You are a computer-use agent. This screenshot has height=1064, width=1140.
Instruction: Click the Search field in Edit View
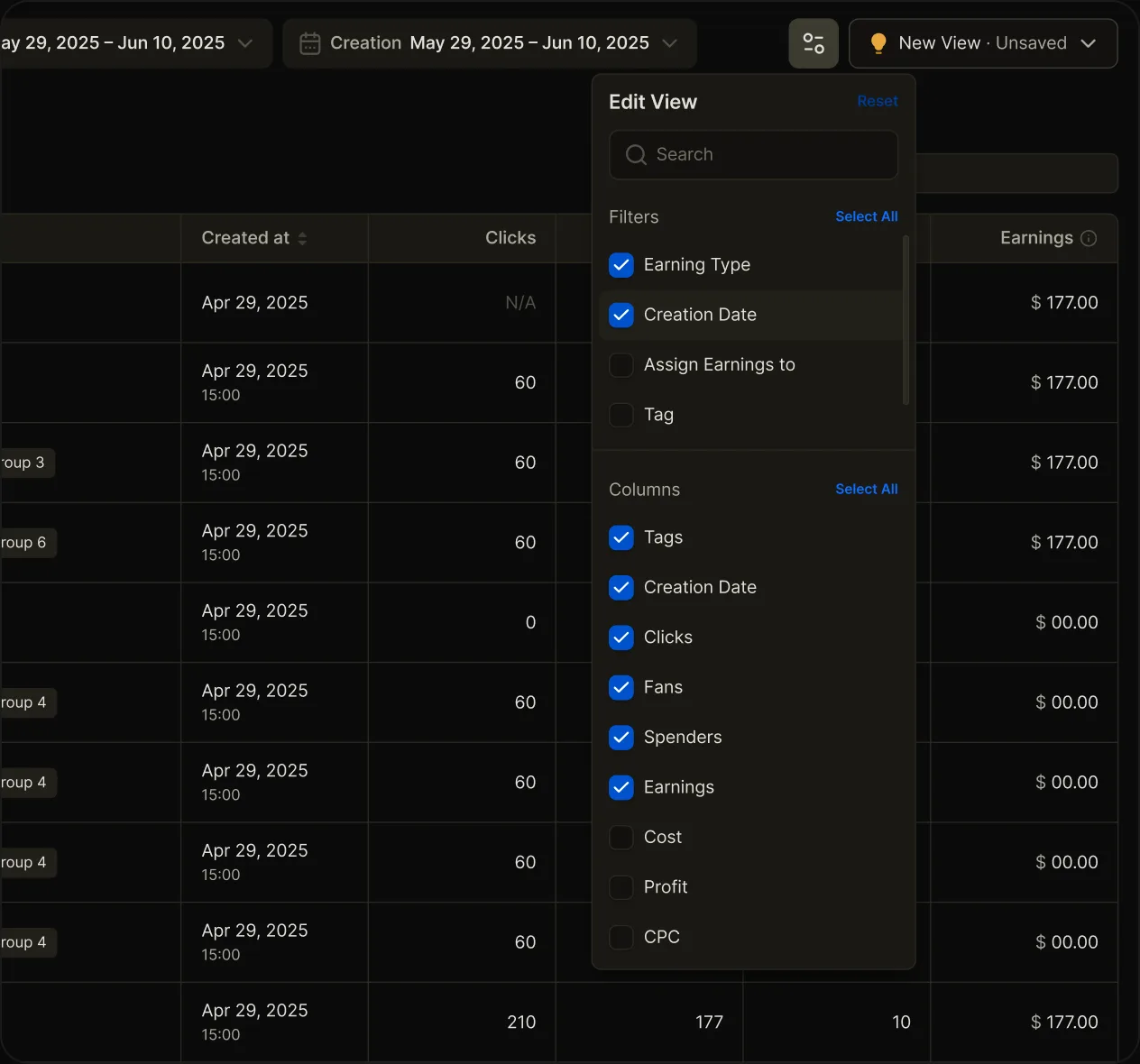click(753, 155)
